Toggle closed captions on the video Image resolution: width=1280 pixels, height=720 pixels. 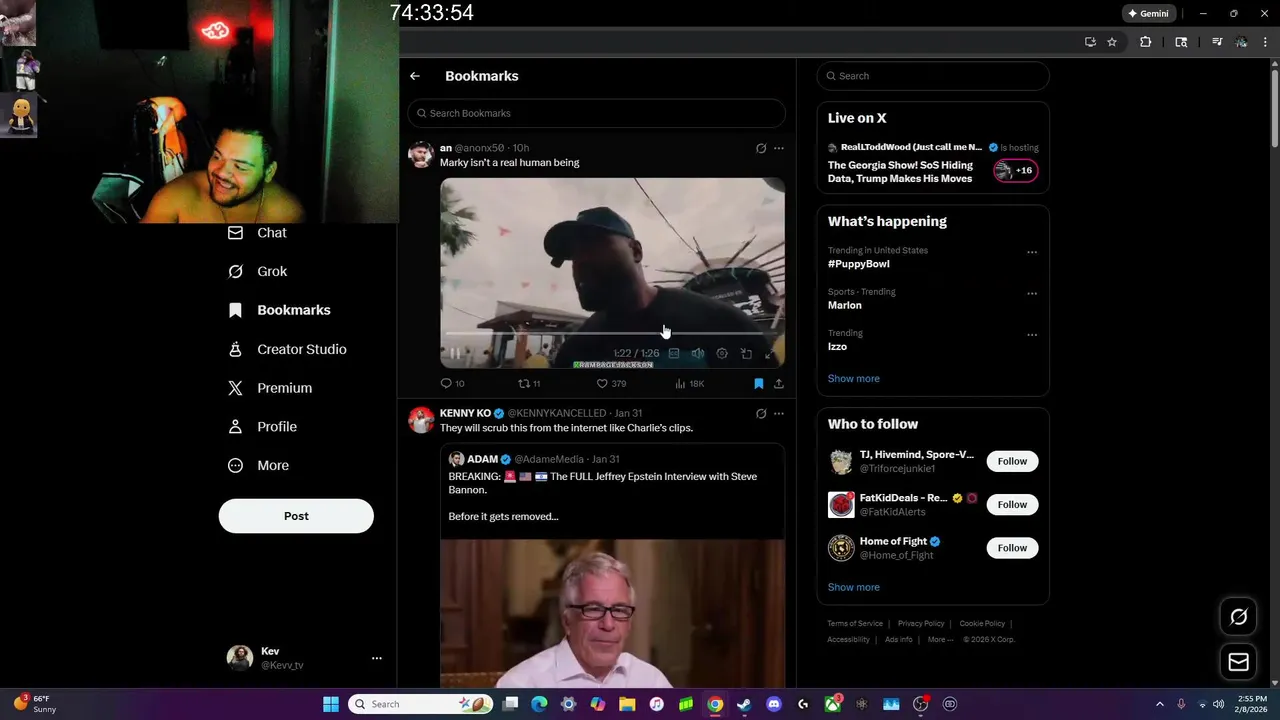pyautogui.click(x=674, y=353)
